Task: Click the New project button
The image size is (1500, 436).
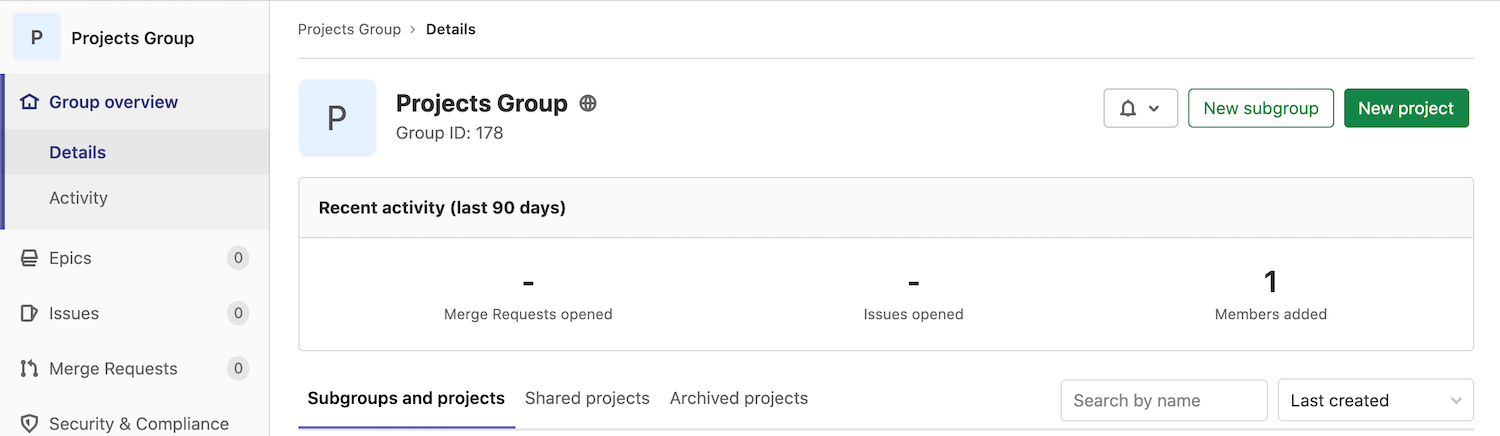Action: tap(1405, 108)
